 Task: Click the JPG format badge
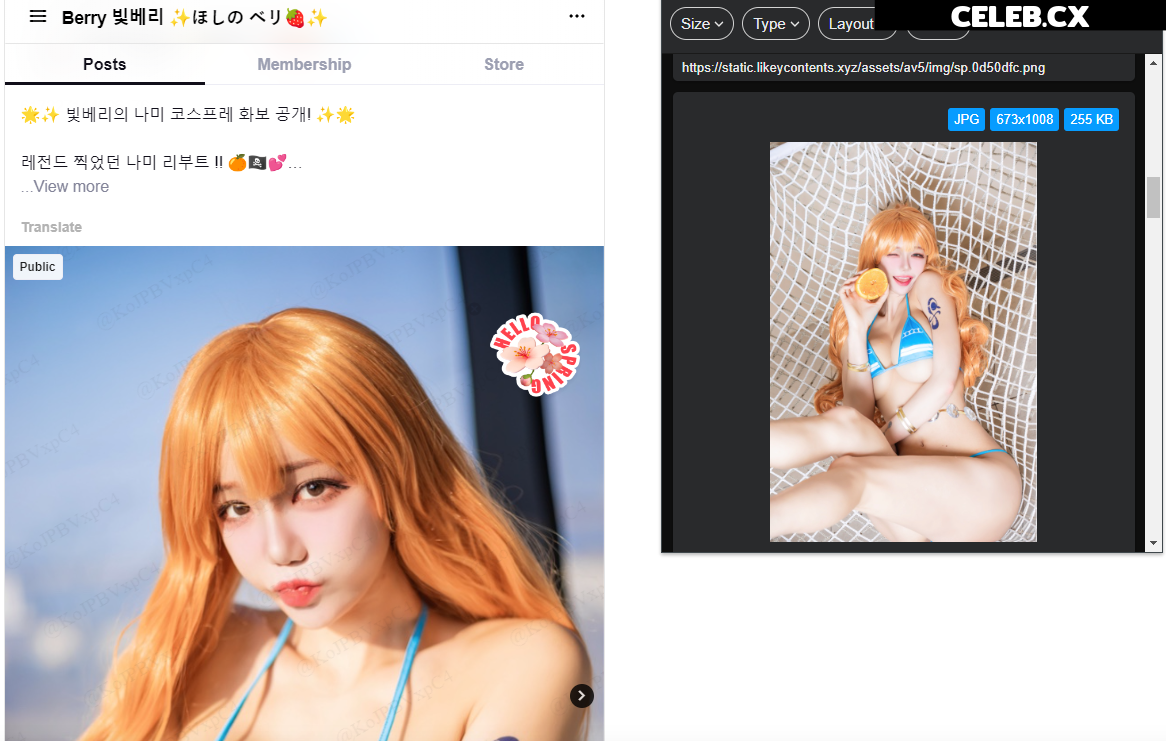click(x=967, y=119)
